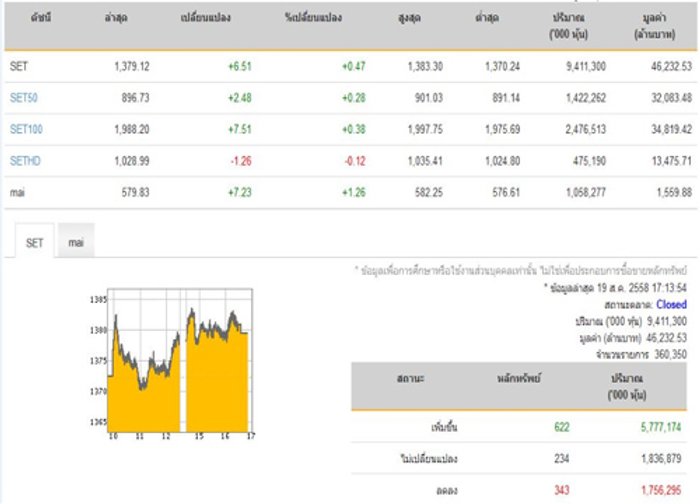The height and width of the screenshot is (504, 700).
Task: Open the SET100 index link
Action: [26, 129]
